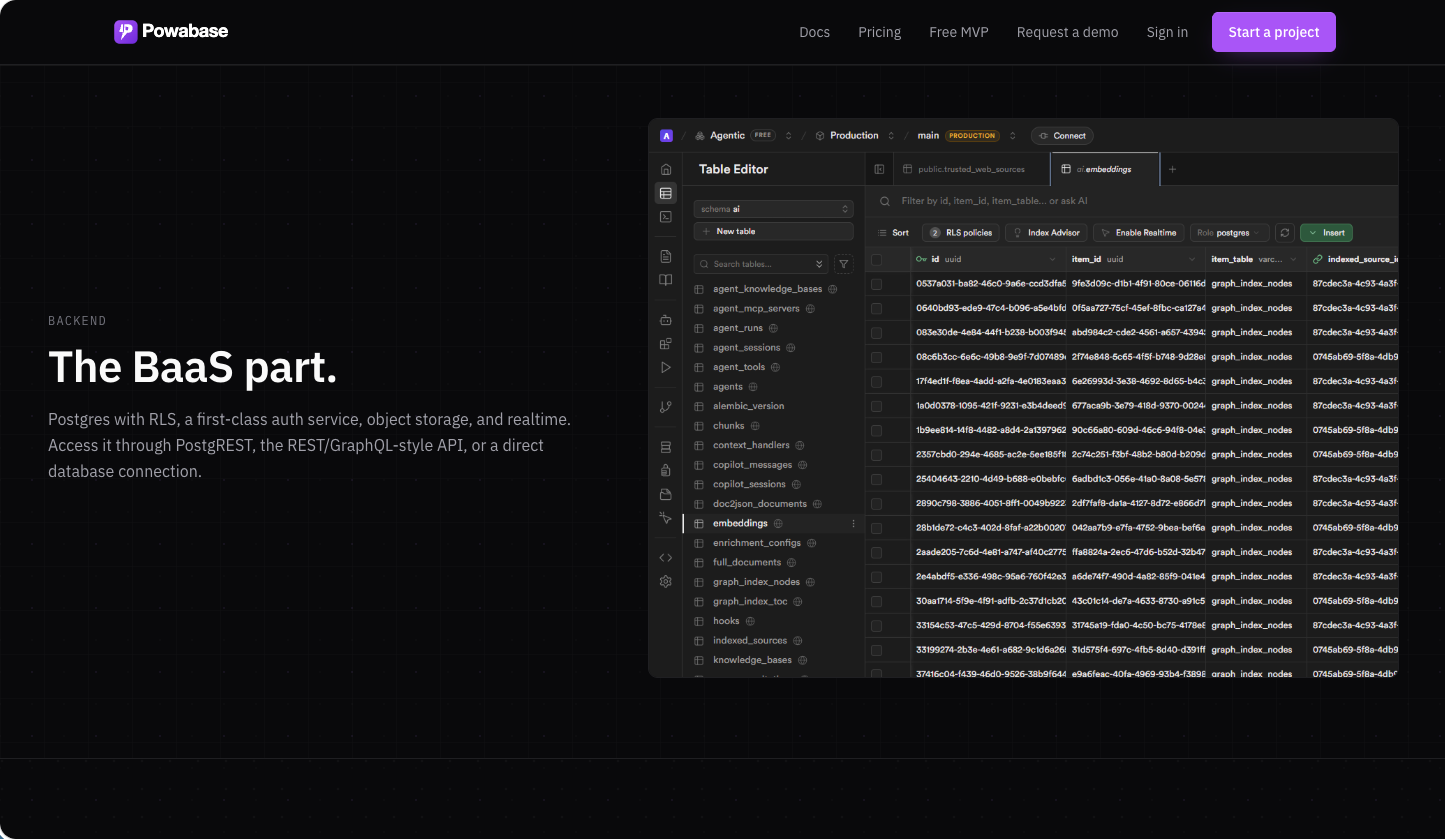Open the schema ai dropdown
1445x839 pixels.
[773, 209]
